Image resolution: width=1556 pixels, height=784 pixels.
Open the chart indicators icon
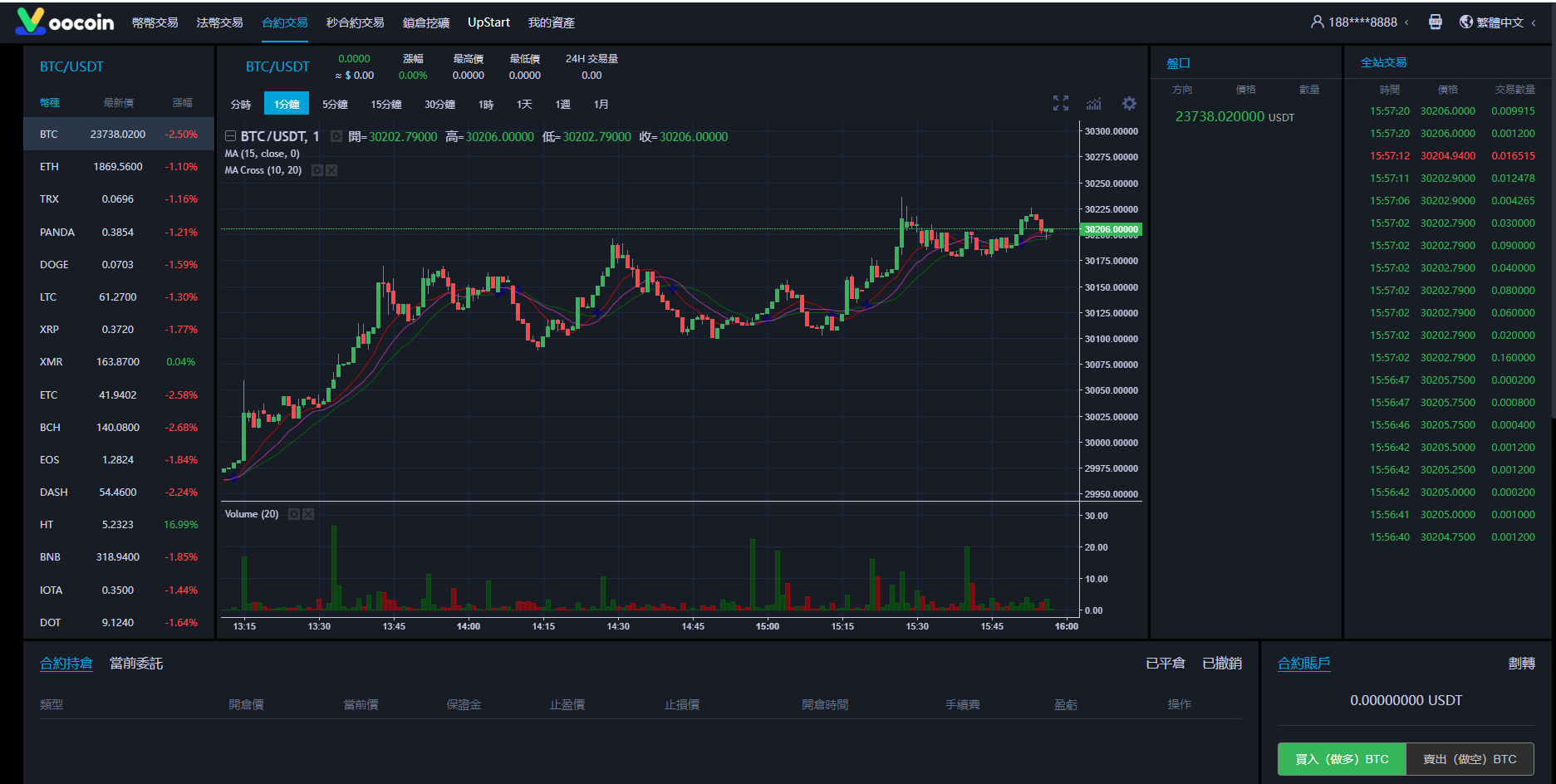tap(1094, 104)
